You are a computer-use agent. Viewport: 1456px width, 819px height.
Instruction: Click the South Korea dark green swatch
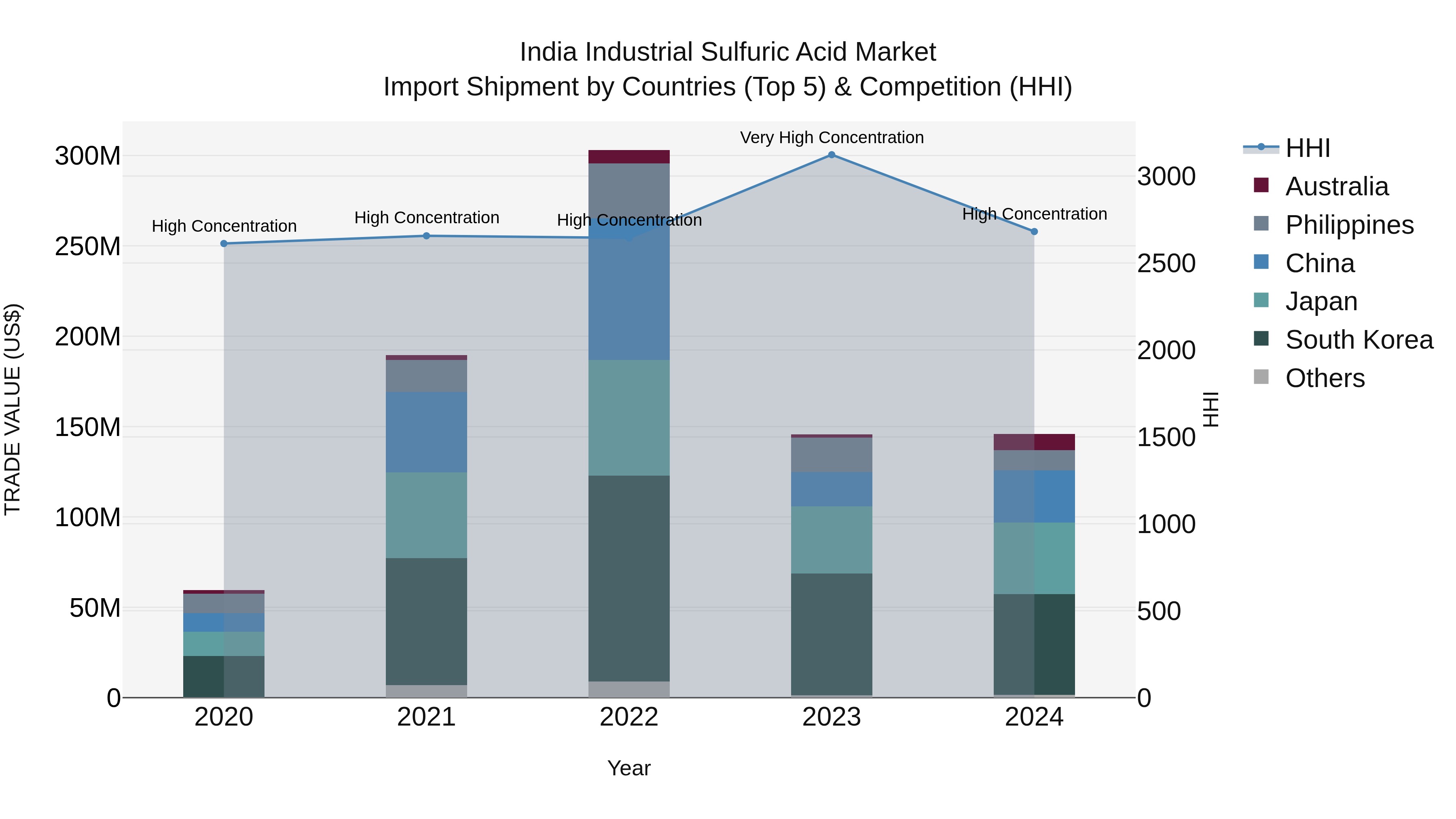[x=1261, y=339]
